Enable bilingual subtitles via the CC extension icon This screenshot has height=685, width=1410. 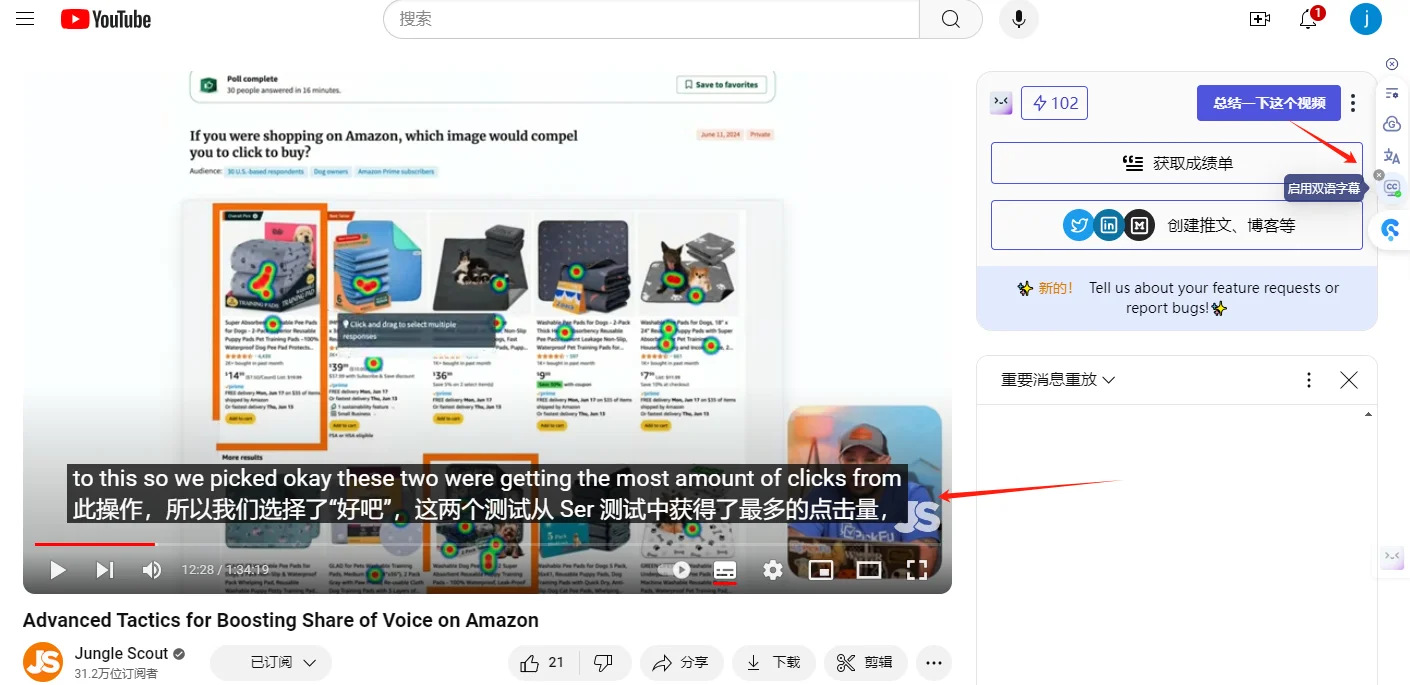tap(1391, 188)
